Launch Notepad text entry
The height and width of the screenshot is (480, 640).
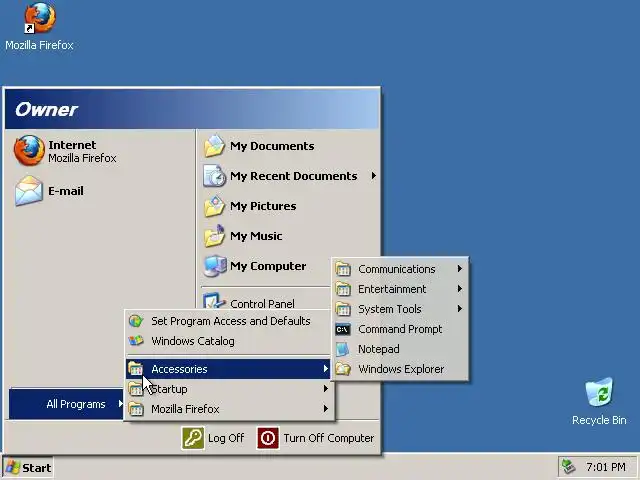379,349
